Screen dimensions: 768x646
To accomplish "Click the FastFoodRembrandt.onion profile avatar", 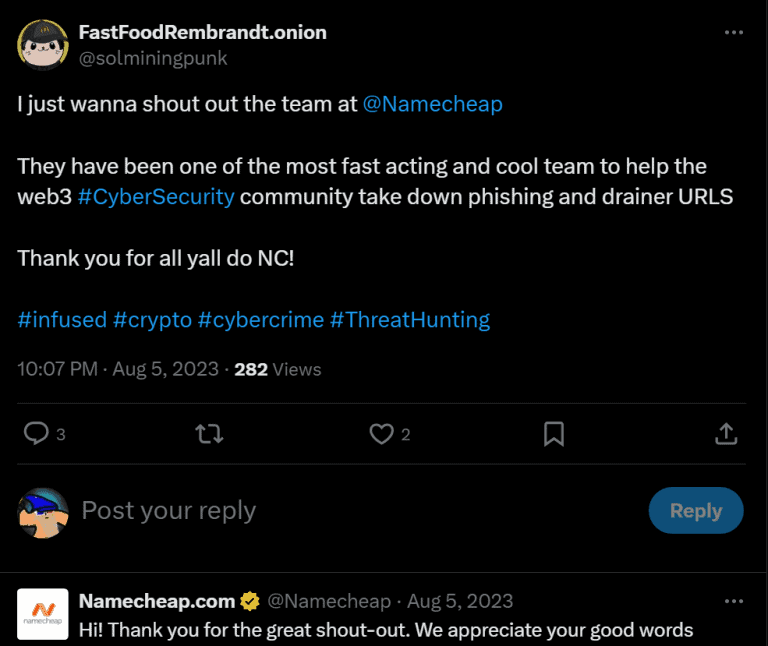I will coord(43,45).
